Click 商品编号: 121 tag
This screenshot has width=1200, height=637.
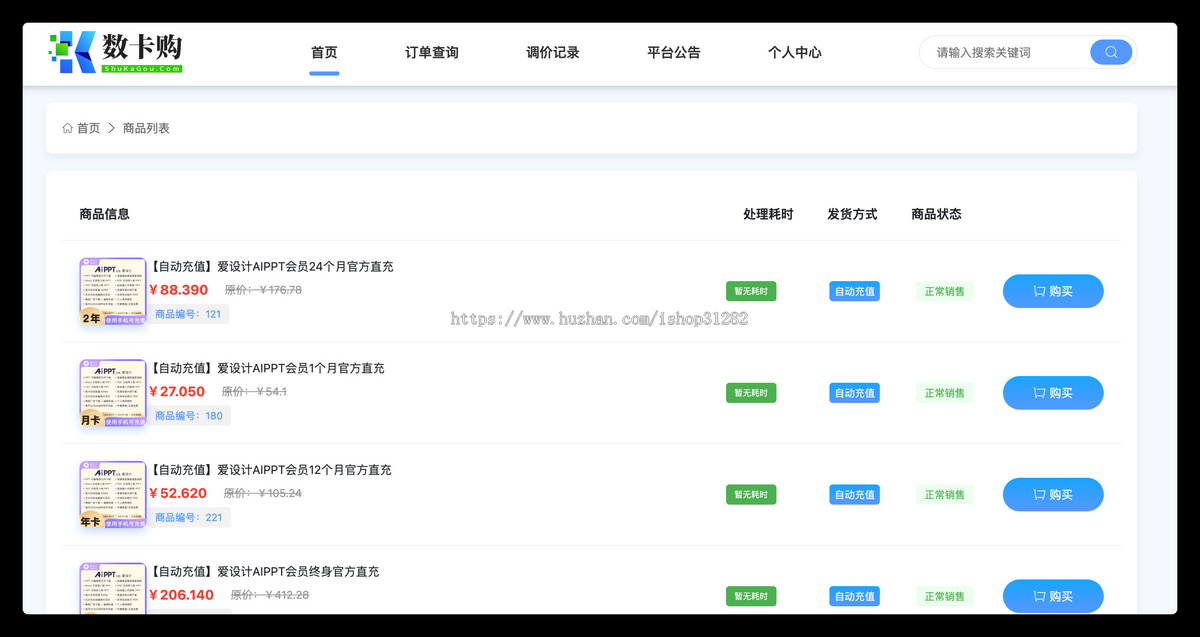[188, 314]
